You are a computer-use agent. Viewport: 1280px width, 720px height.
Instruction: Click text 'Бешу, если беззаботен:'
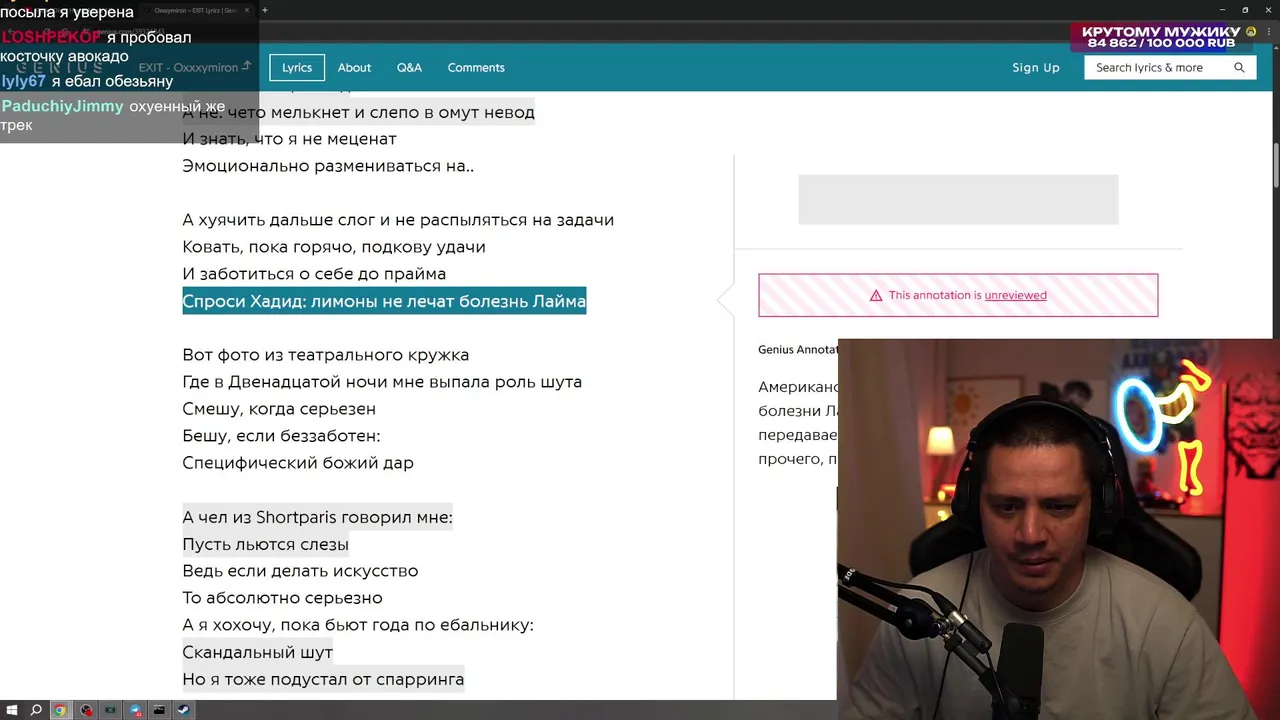pos(281,436)
